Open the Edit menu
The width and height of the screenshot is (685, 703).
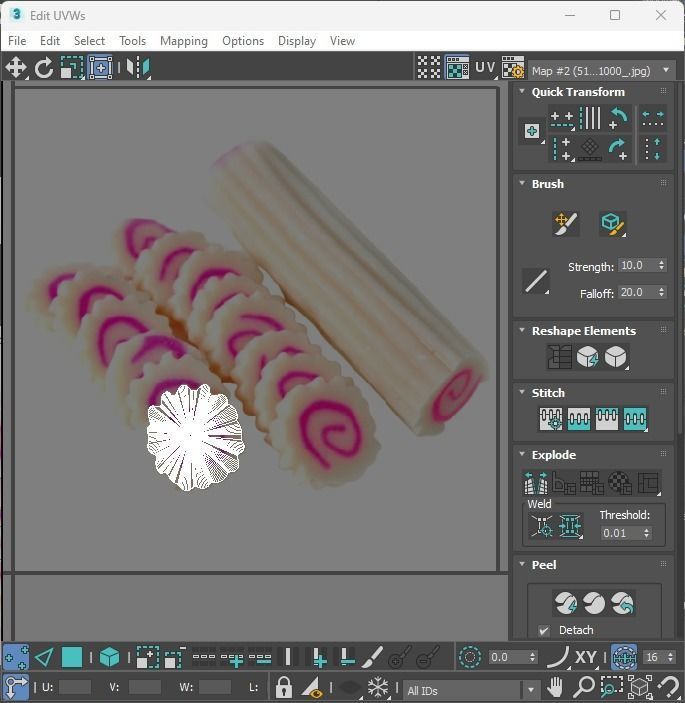pos(50,41)
